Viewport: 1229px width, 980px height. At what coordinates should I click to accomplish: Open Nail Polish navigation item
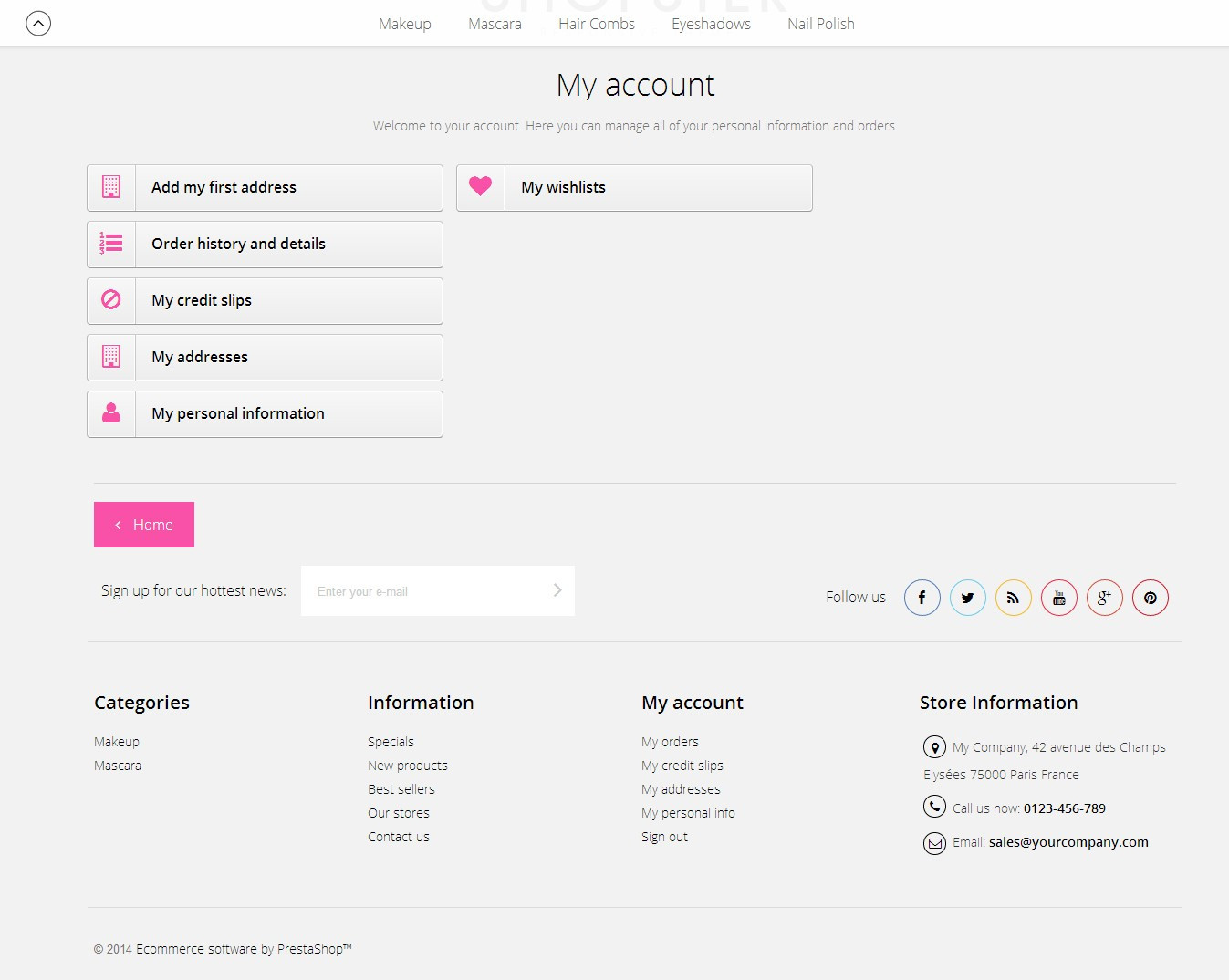coord(820,24)
